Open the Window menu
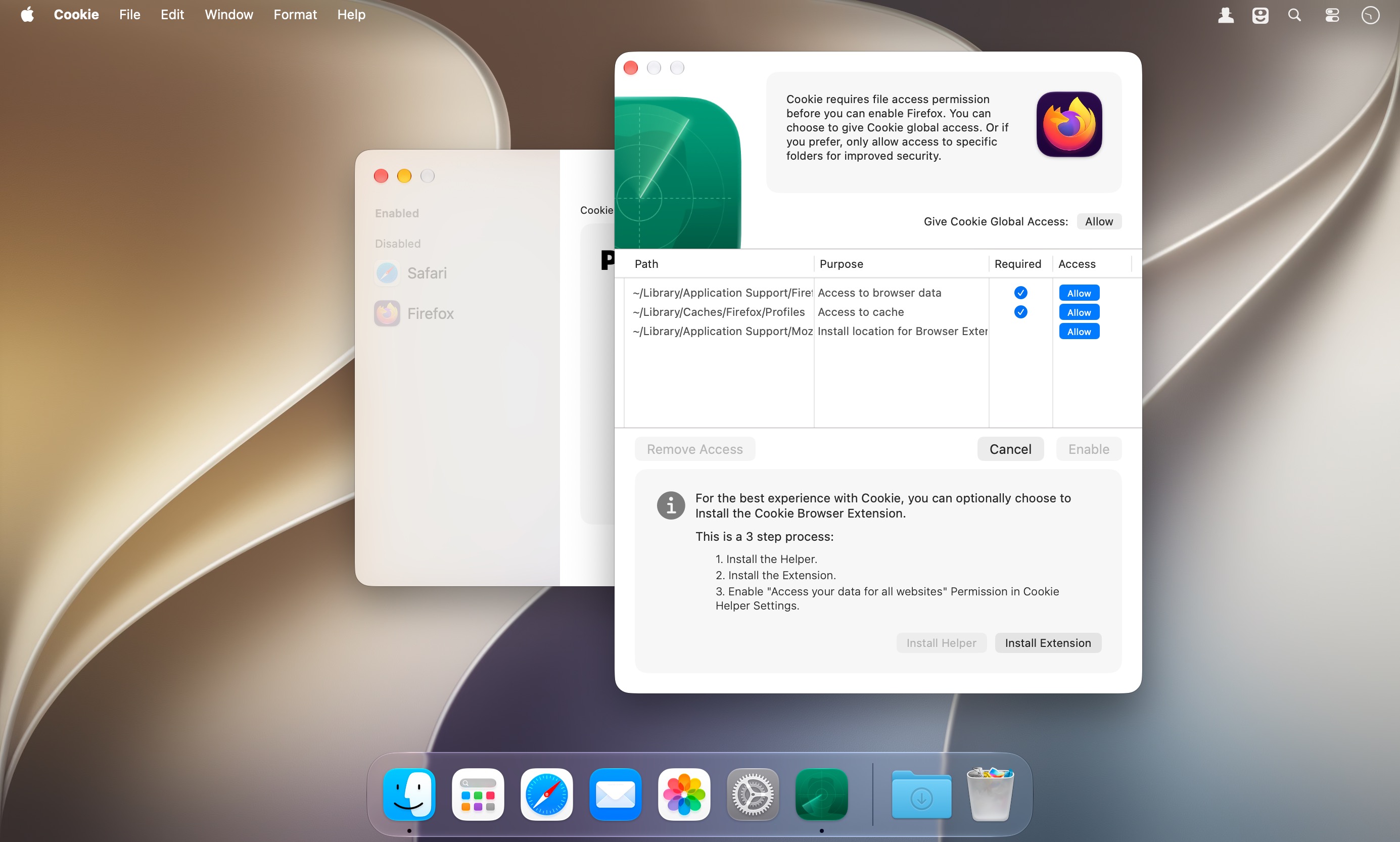This screenshot has height=842, width=1400. click(228, 15)
